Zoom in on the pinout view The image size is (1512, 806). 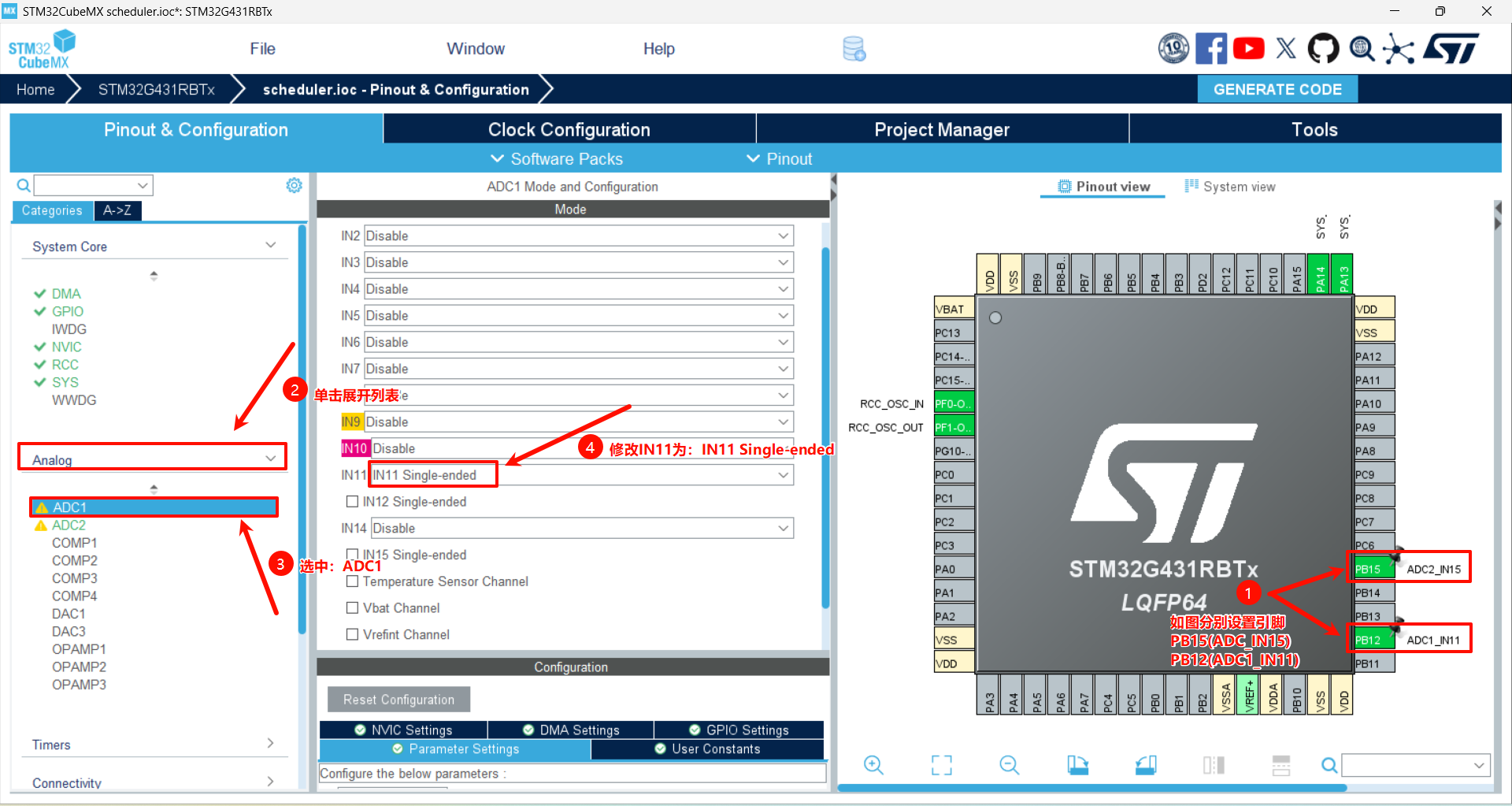873,764
